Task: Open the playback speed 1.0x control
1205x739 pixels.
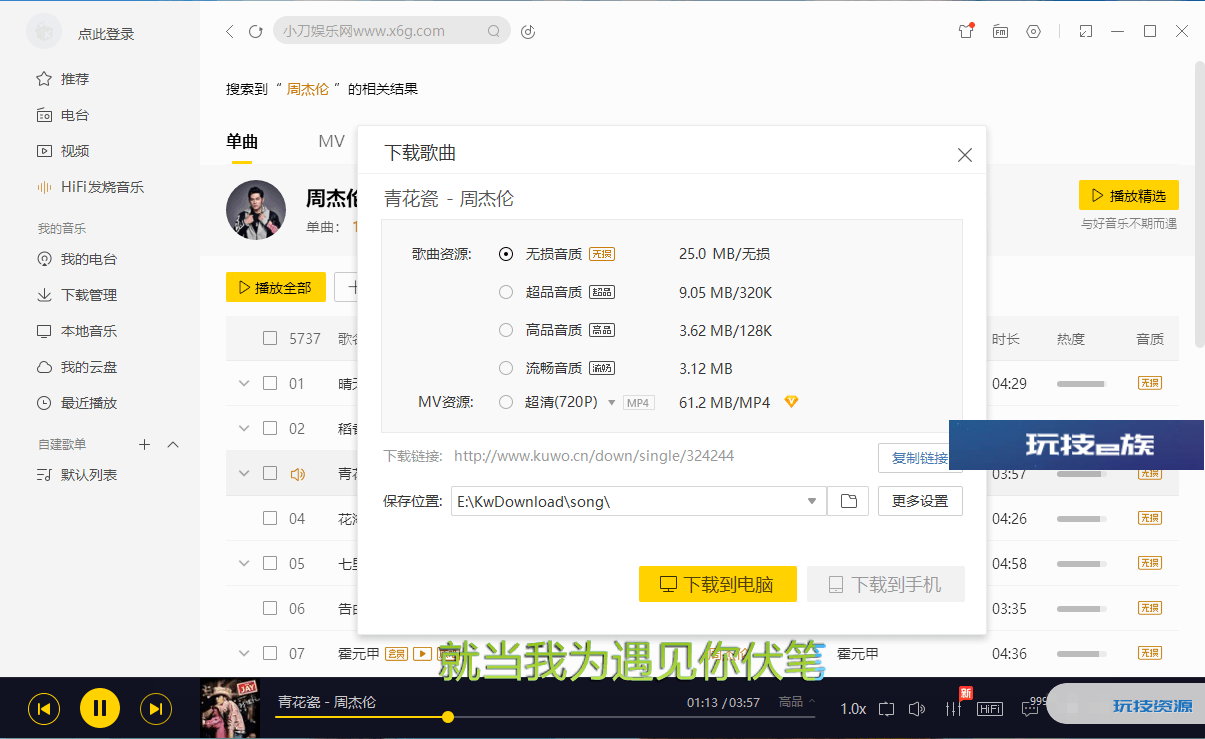Action: coord(853,709)
